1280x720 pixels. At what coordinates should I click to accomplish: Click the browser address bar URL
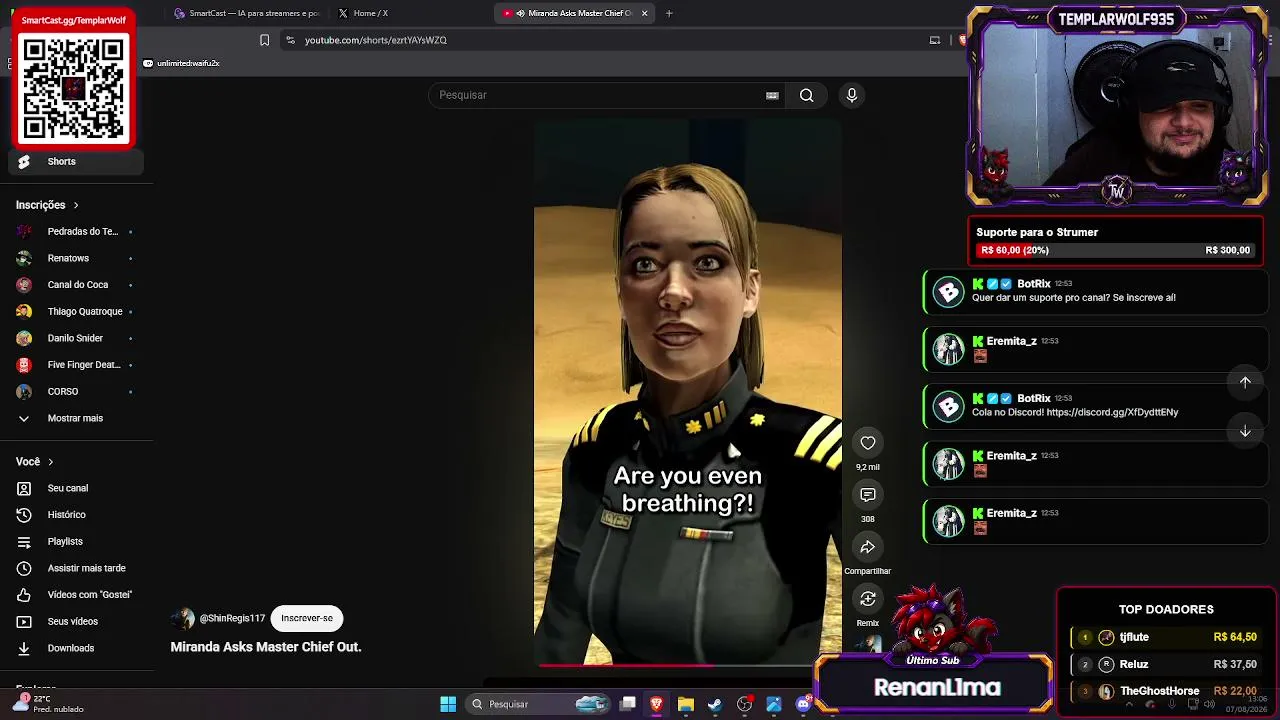click(x=376, y=40)
